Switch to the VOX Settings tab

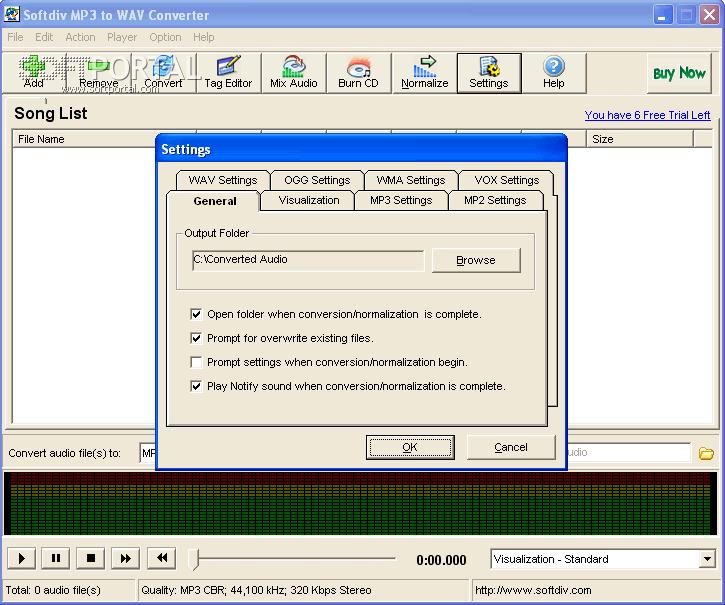[x=506, y=180]
